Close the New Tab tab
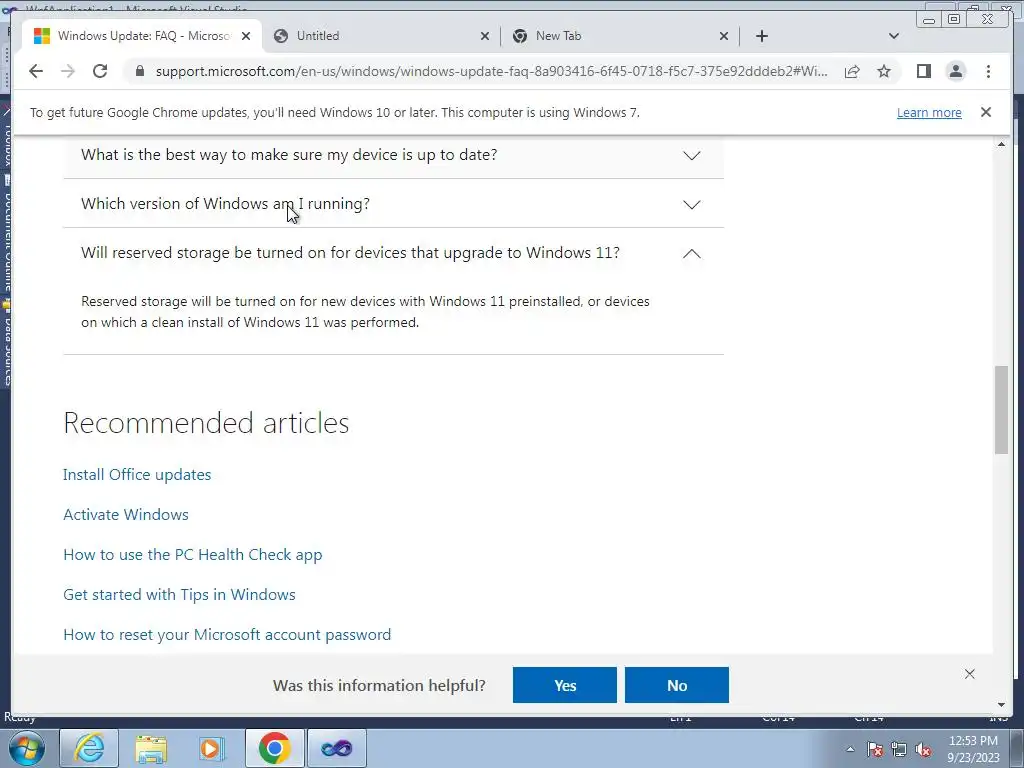 click(x=724, y=36)
